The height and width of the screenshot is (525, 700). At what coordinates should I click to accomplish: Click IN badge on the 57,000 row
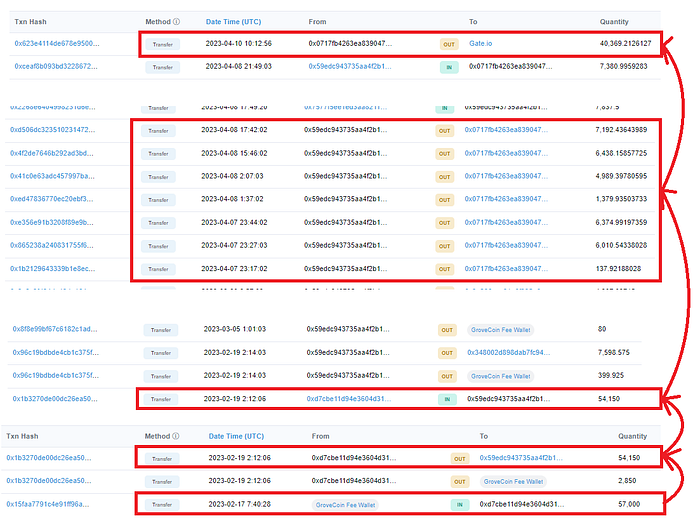pyautogui.click(x=460, y=505)
